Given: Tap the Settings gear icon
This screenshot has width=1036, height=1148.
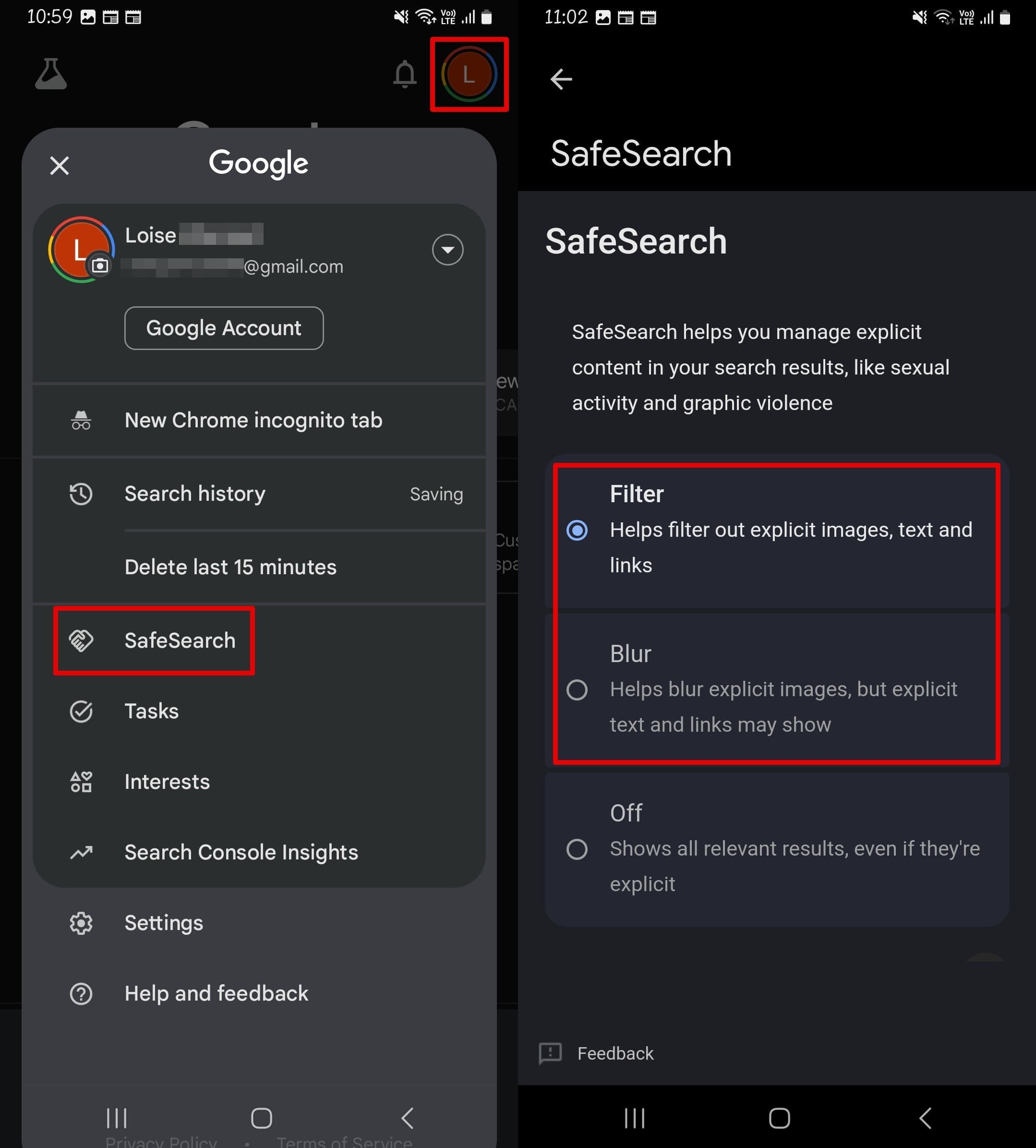Looking at the screenshot, I should [x=81, y=923].
